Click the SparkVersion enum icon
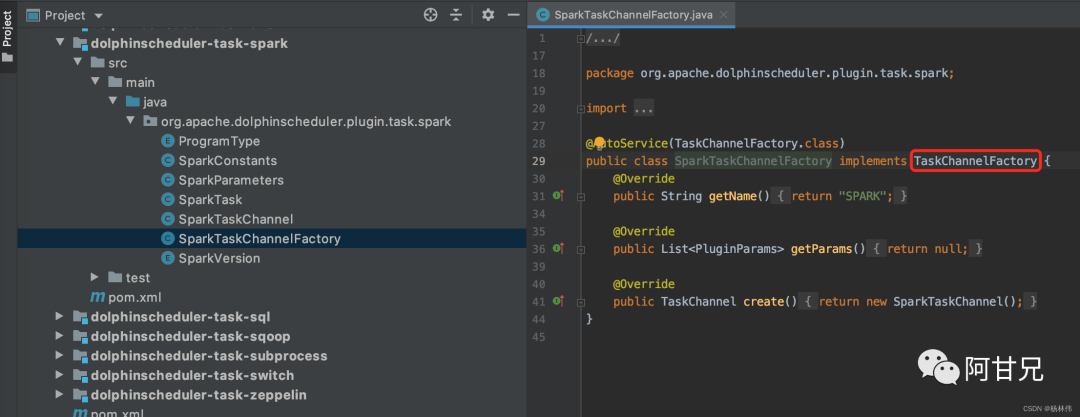This screenshot has width=1080, height=417. [x=167, y=258]
